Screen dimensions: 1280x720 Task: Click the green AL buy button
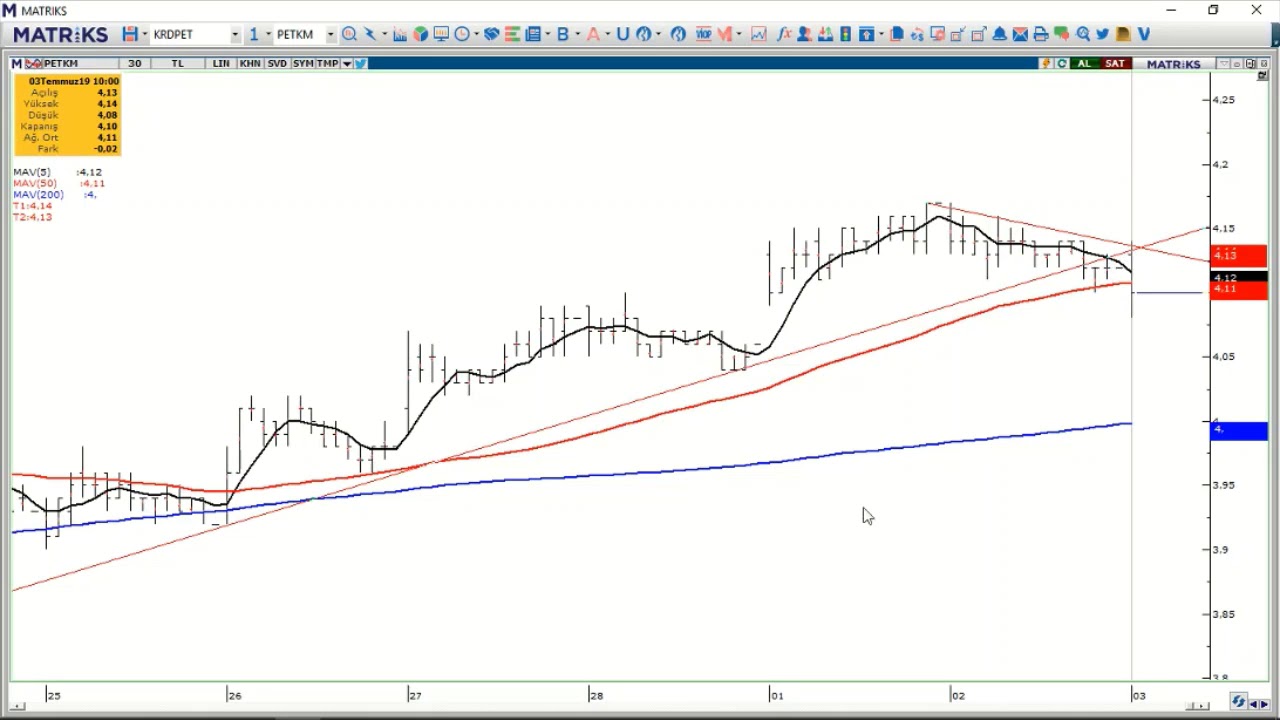(x=1083, y=63)
